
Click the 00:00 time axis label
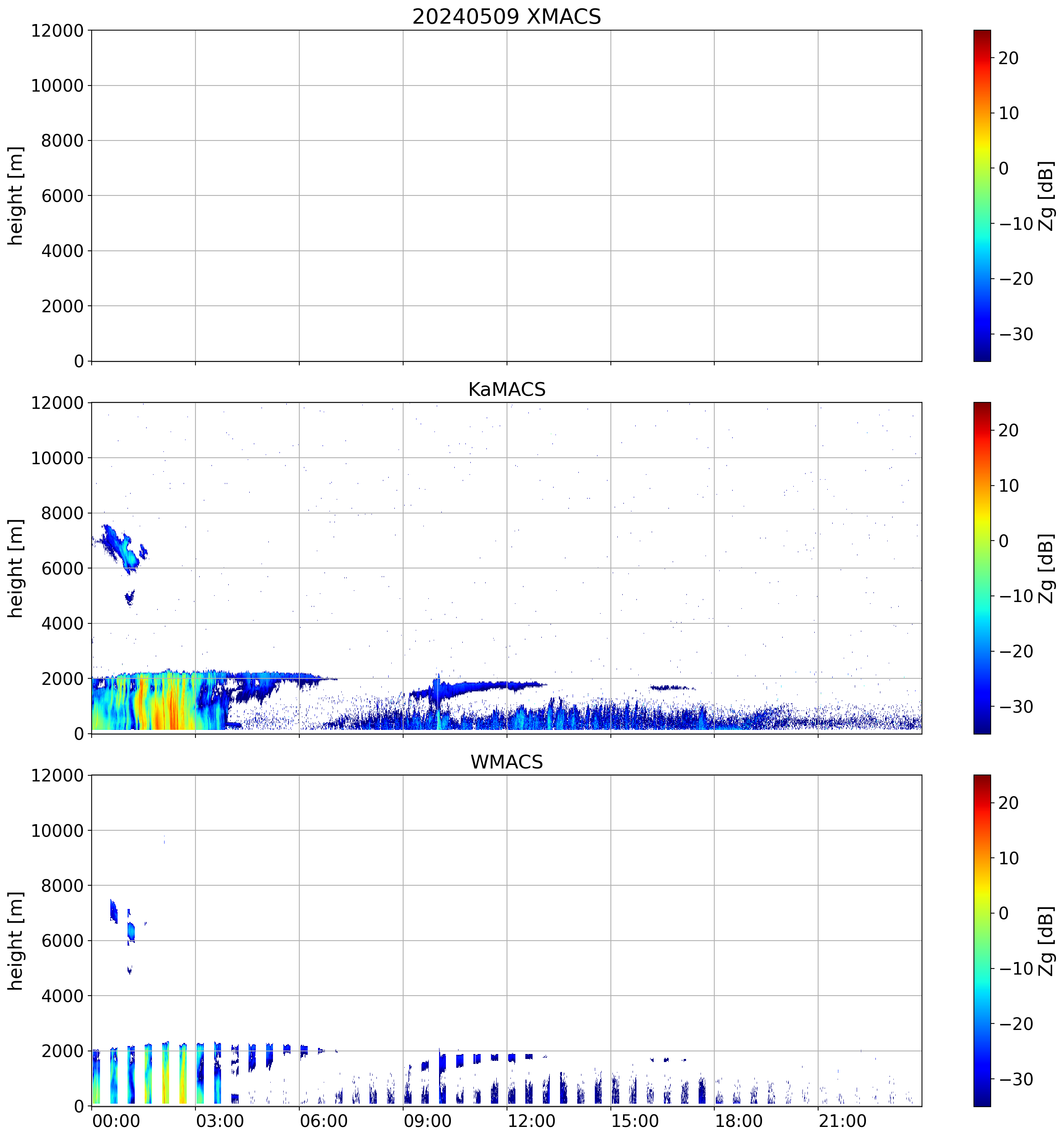coord(116,1121)
